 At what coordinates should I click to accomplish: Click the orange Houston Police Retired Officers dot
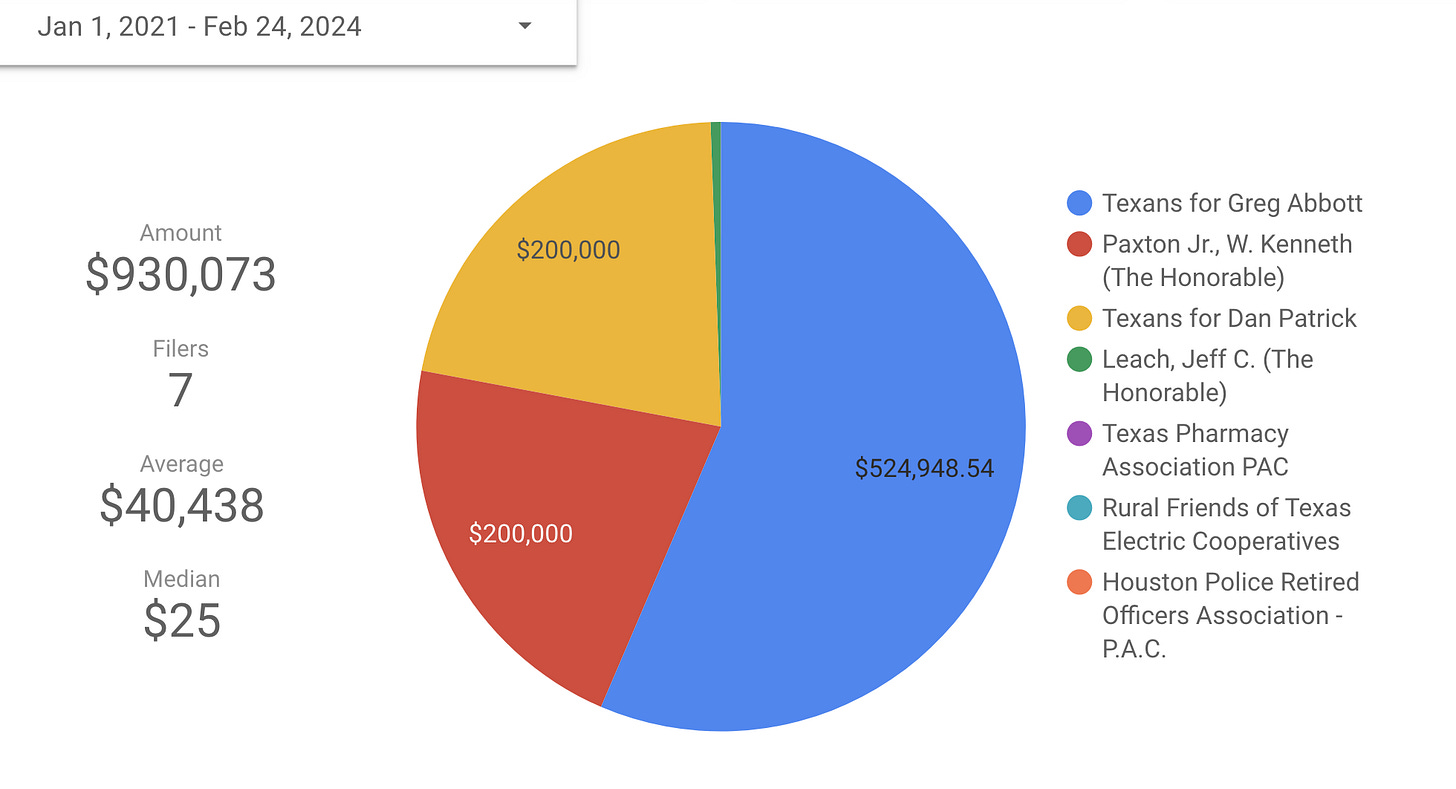coord(1079,581)
